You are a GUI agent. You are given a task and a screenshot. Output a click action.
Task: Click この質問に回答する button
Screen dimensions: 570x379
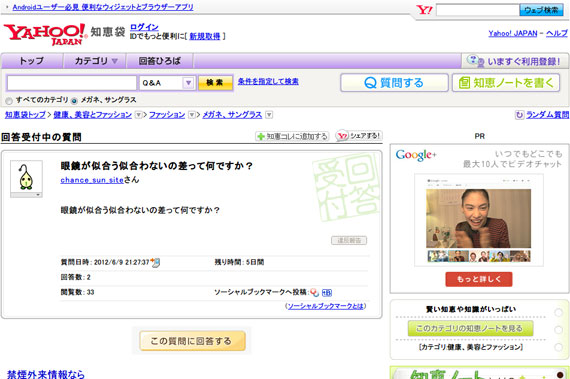point(192,341)
